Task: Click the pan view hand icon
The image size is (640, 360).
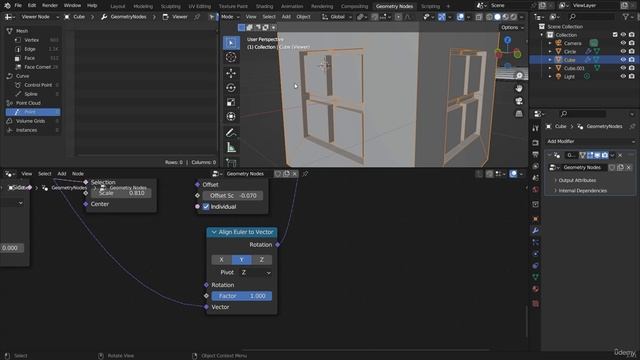Action: tap(519, 89)
